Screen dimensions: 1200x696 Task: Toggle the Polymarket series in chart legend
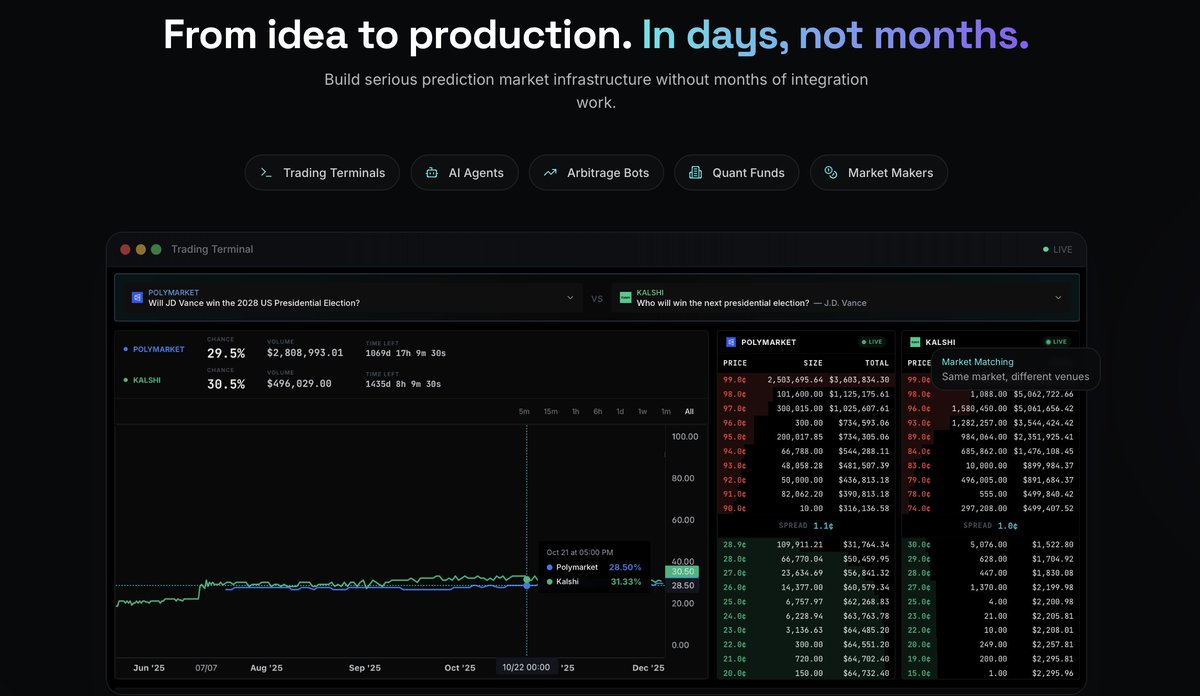click(154, 349)
